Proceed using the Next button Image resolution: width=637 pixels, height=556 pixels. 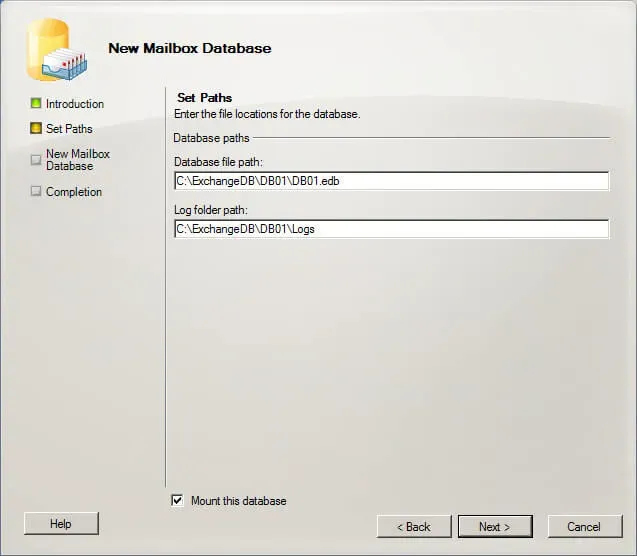coord(495,526)
